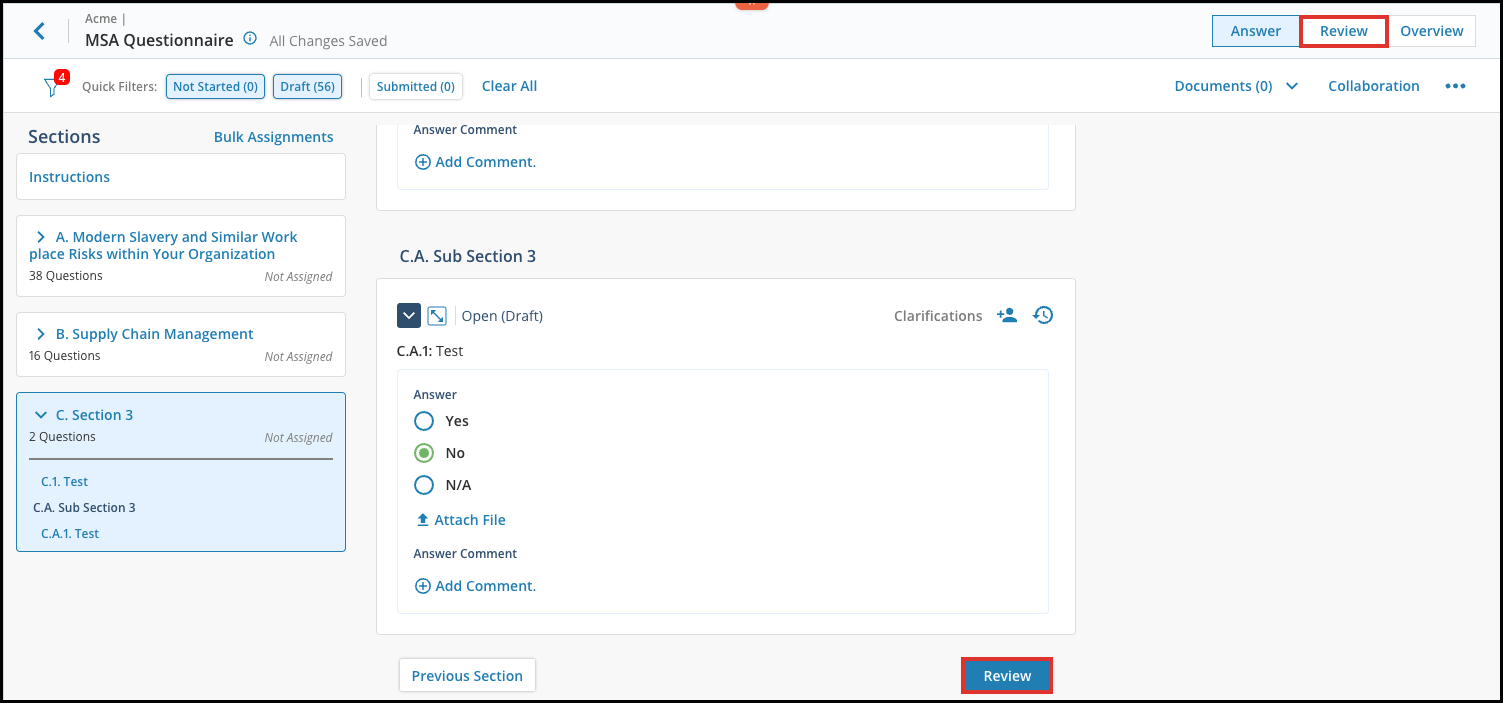Toggle the Submitted (0) quick filter
Screen dimensions: 1503x703
click(415, 87)
